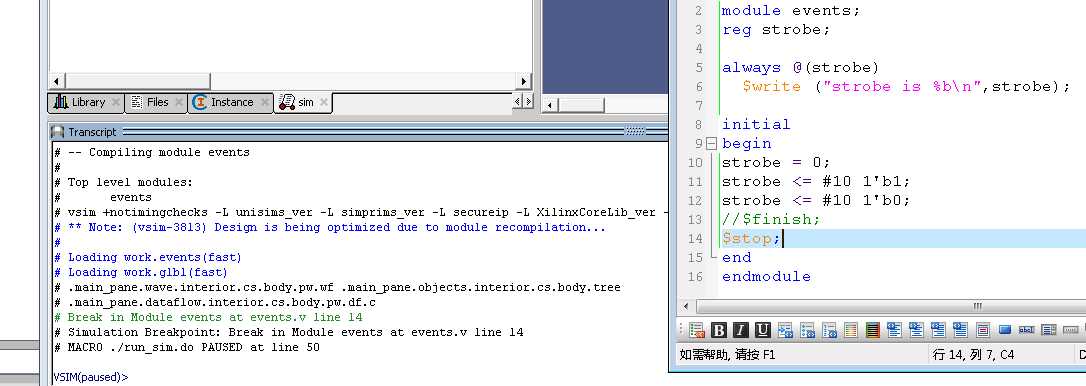Close the Files tab
The height and width of the screenshot is (386, 1086).
[x=179, y=103]
